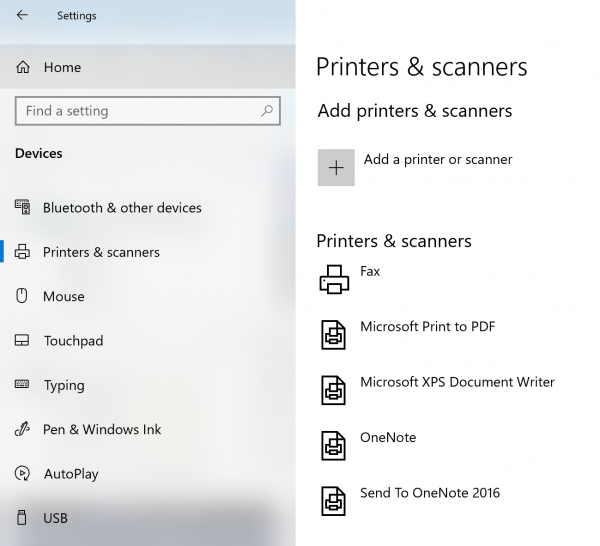This screenshot has height=546, width=600.
Task: Click the Microsoft XPS Document Writer icon
Action: point(333,390)
